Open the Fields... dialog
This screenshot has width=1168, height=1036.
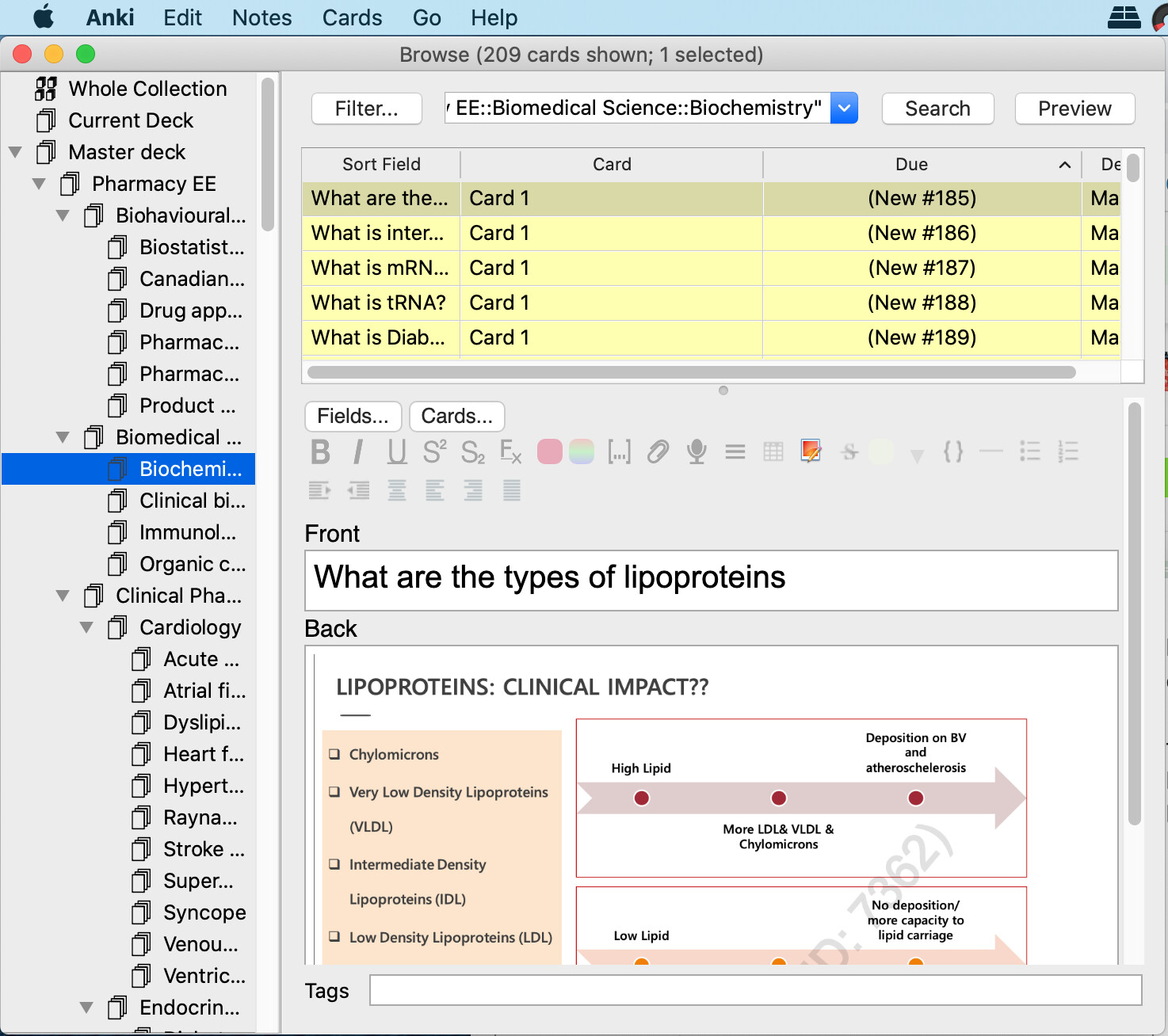[353, 416]
